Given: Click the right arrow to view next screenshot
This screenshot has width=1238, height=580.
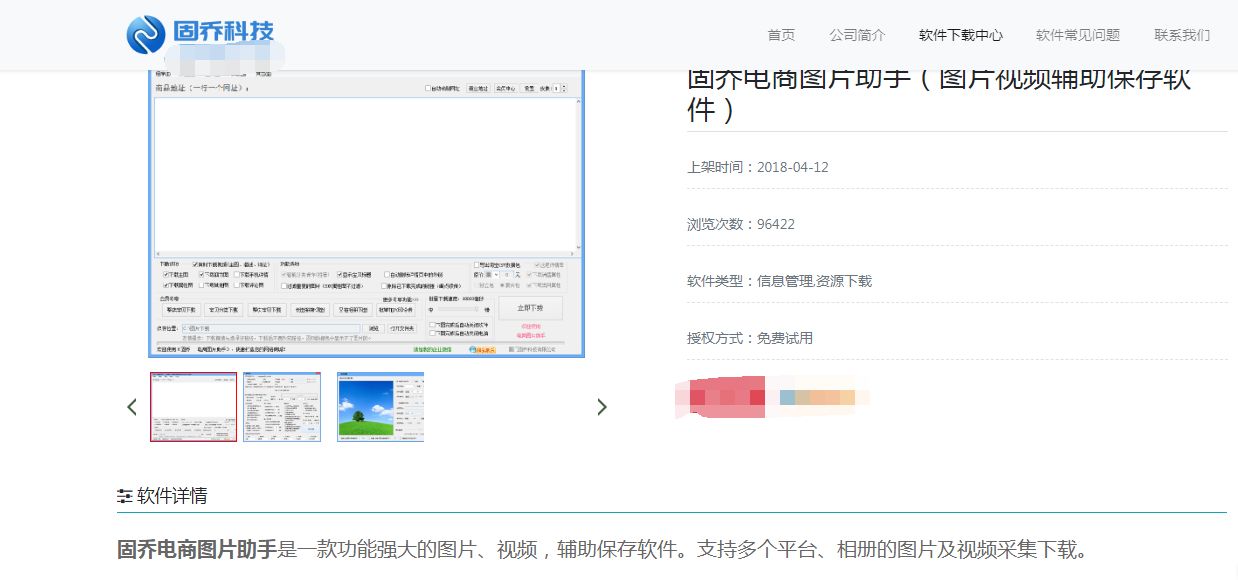Looking at the screenshot, I should [602, 407].
